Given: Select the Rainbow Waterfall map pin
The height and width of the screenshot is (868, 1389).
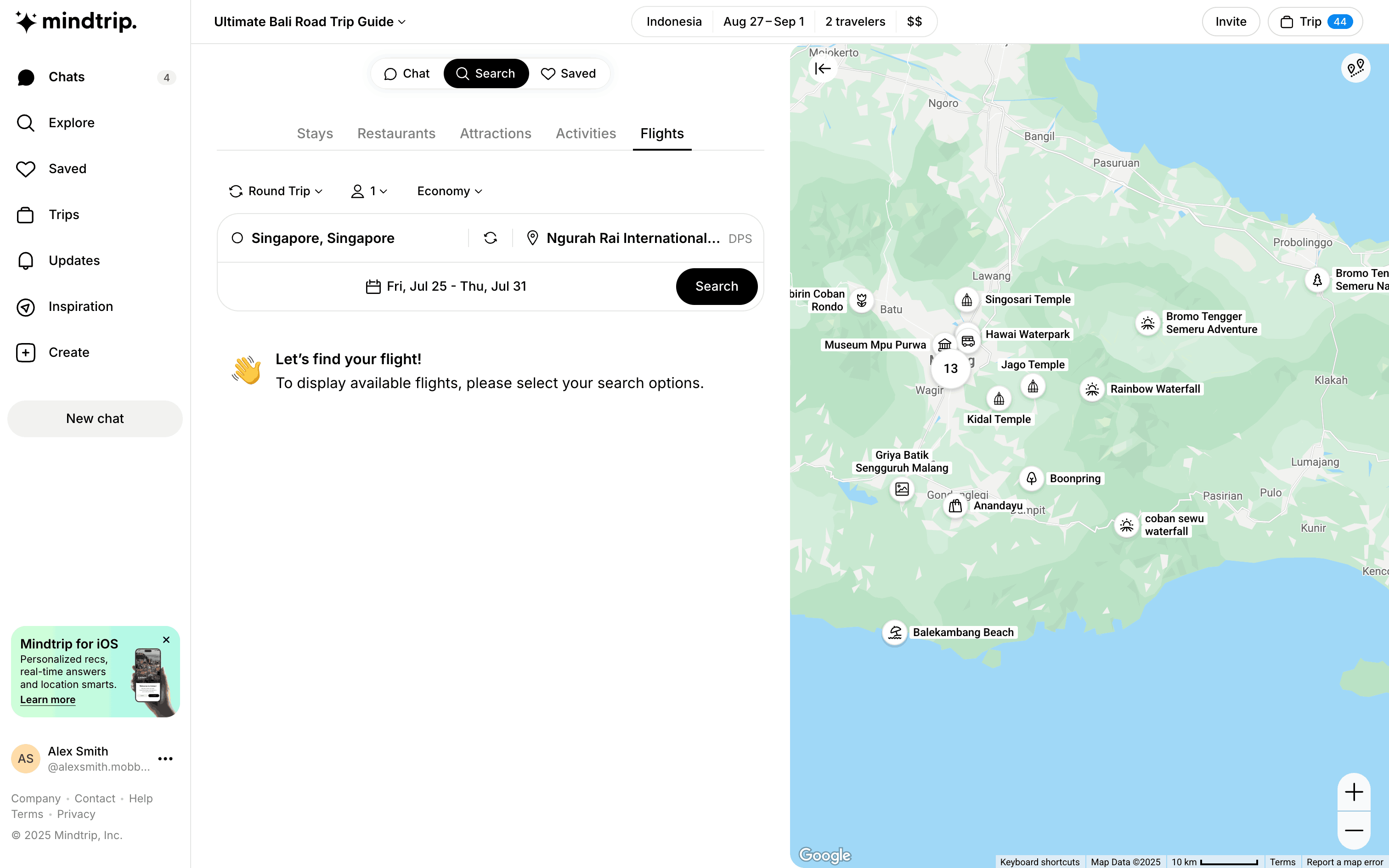Looking at the screenshot, I should pos(1092,389).
